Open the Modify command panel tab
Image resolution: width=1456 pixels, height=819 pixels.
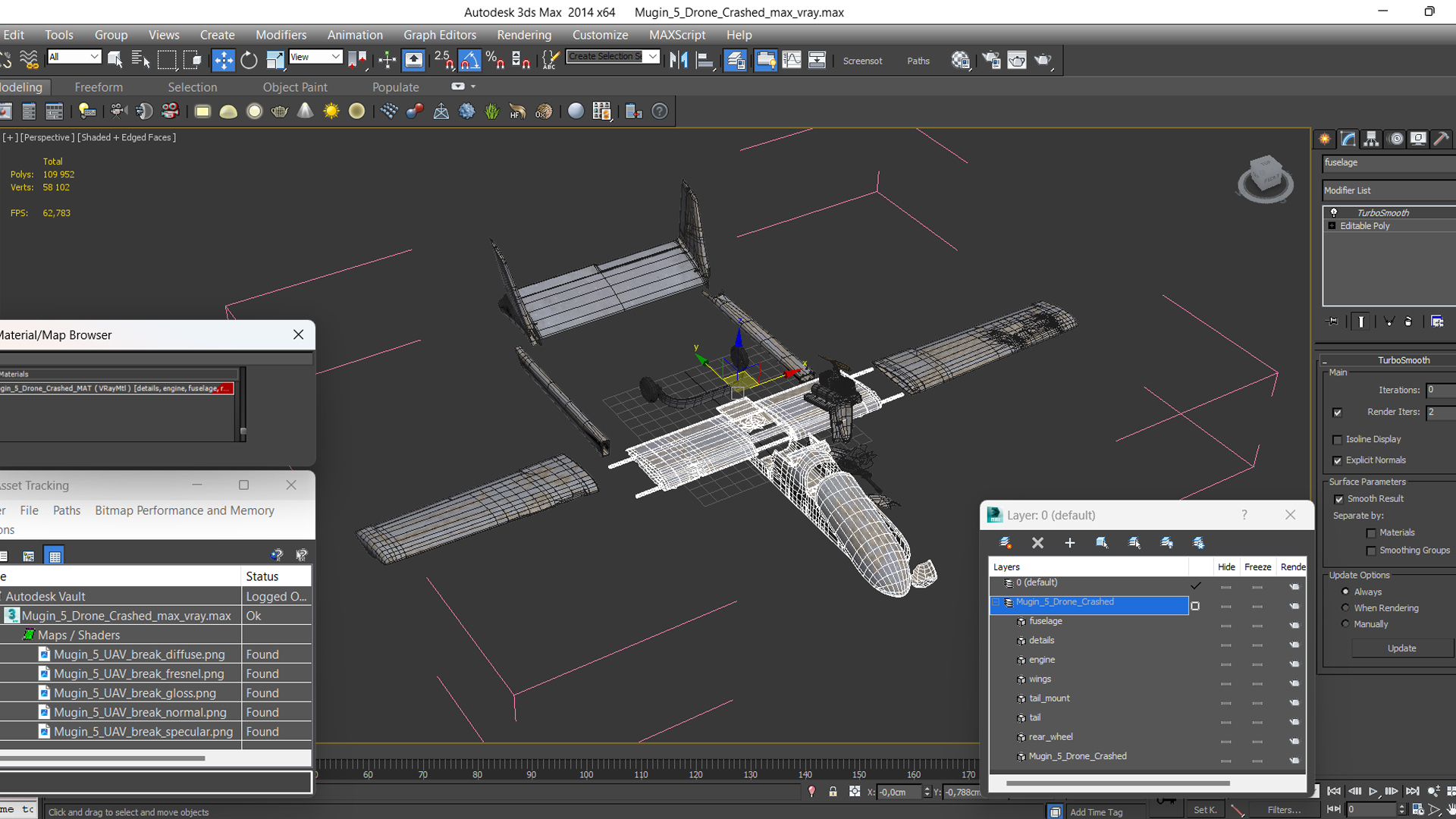1348,139
